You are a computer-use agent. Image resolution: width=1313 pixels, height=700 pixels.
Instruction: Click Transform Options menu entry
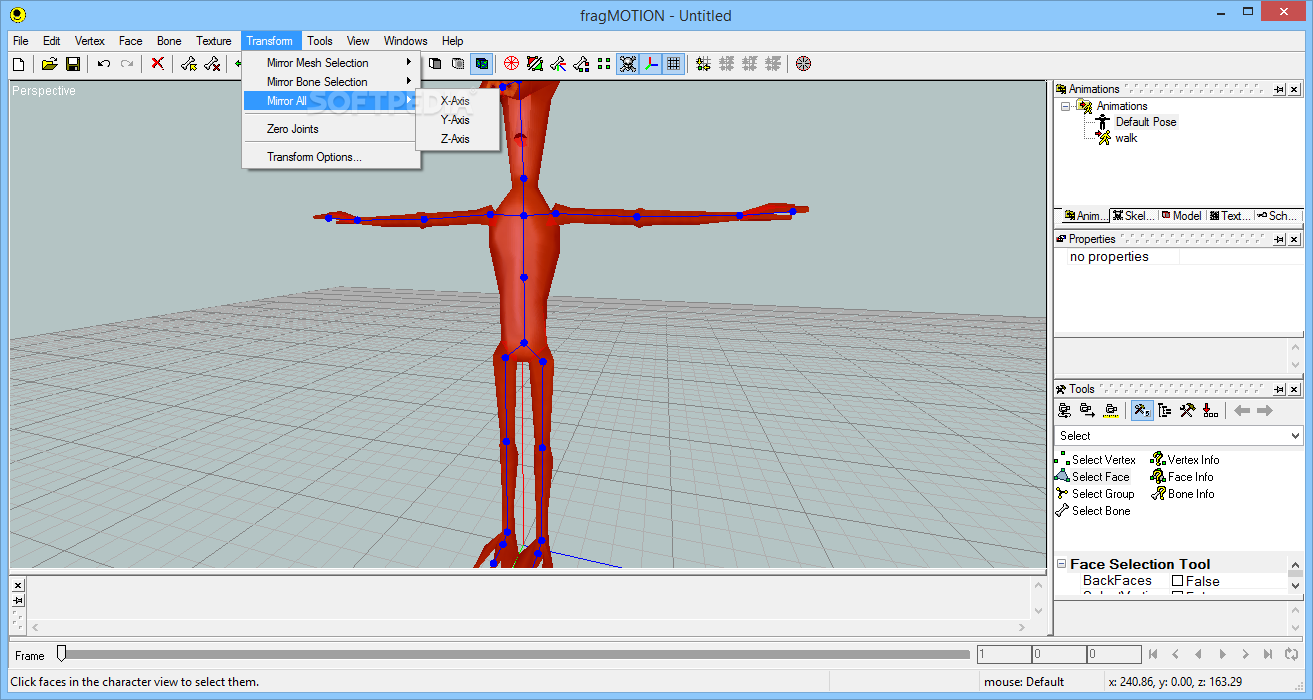(x=314, y=157)
